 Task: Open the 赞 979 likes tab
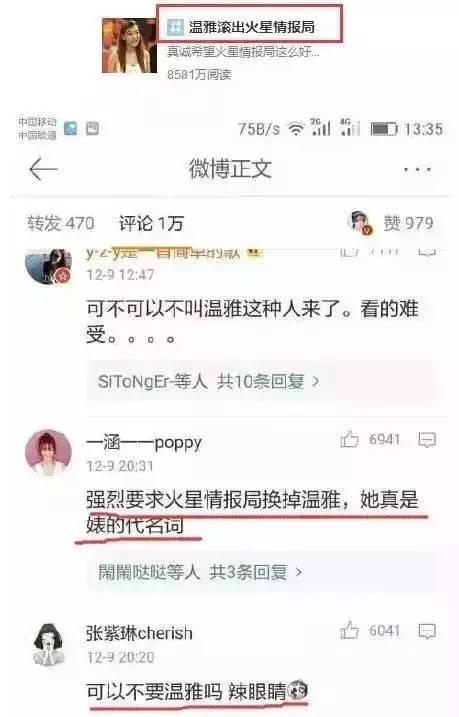coord(408,223)
